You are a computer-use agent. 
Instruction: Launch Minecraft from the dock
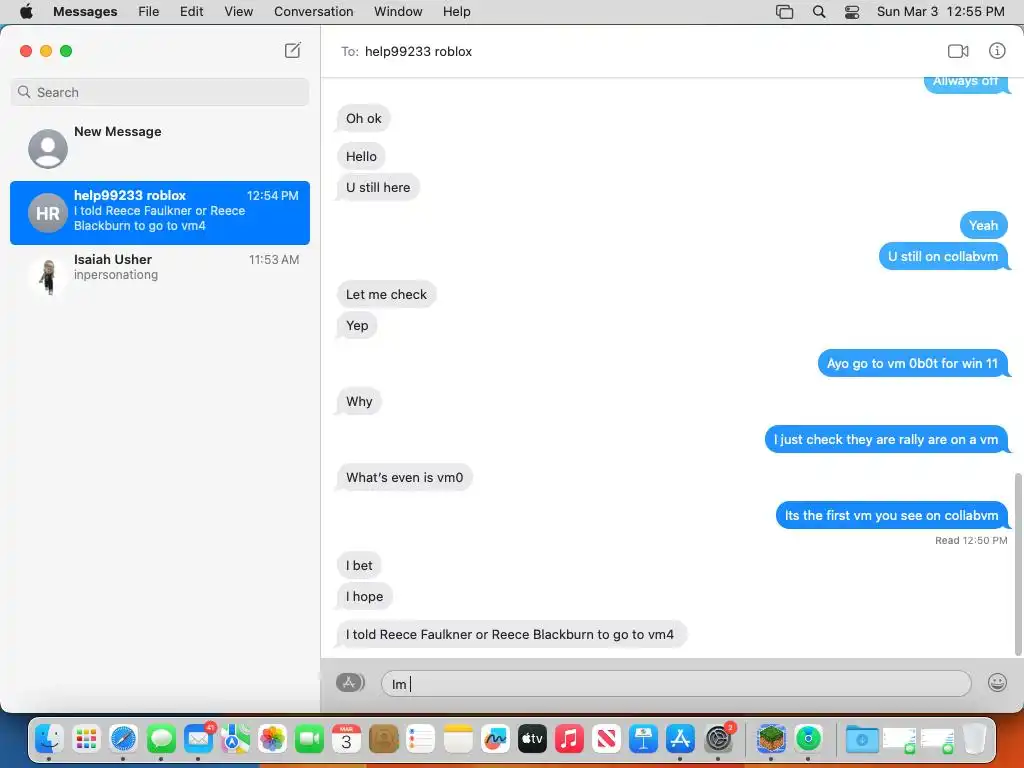(x=771, y=739)
